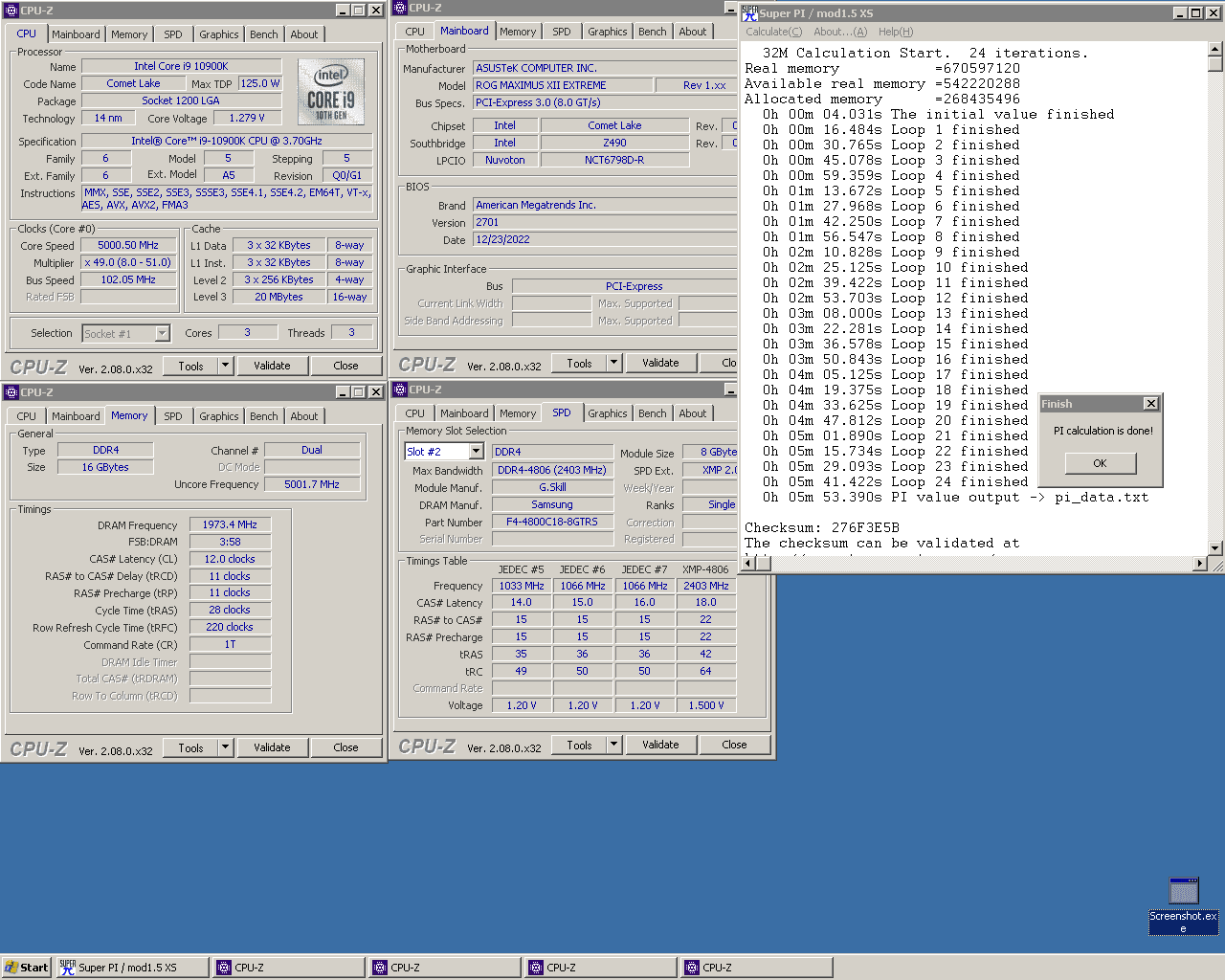Screen dimensions: 1225x980
Task: Open the Windows Start button
Action: pos(26,968)
